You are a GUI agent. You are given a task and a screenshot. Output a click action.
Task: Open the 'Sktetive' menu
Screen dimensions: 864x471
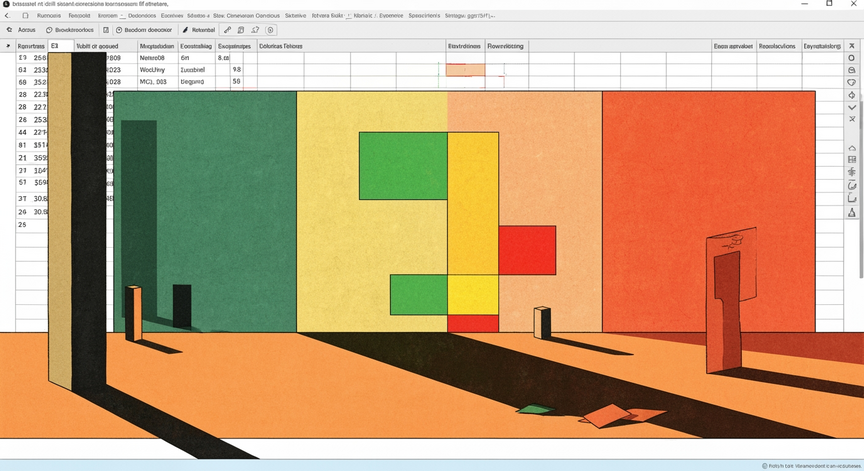tap(295, 16)
